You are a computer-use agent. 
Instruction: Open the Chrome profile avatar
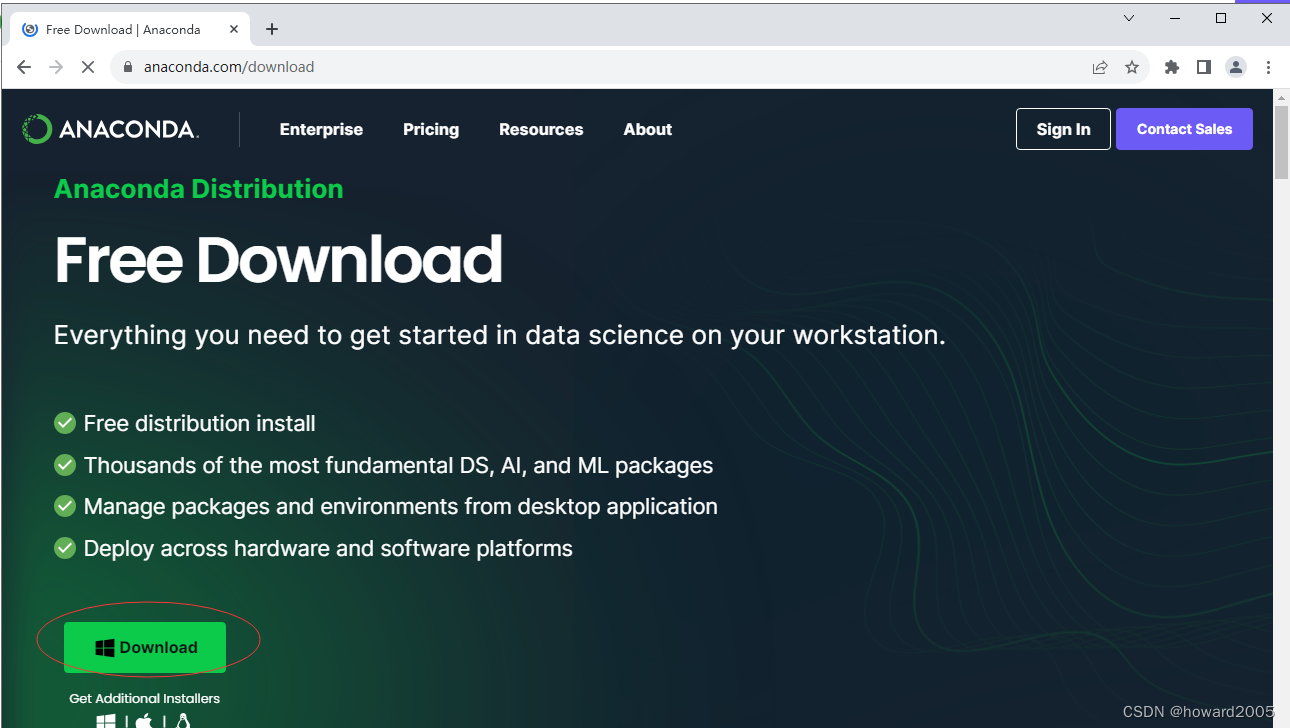pyautogui.click(x=1236, y=67)
